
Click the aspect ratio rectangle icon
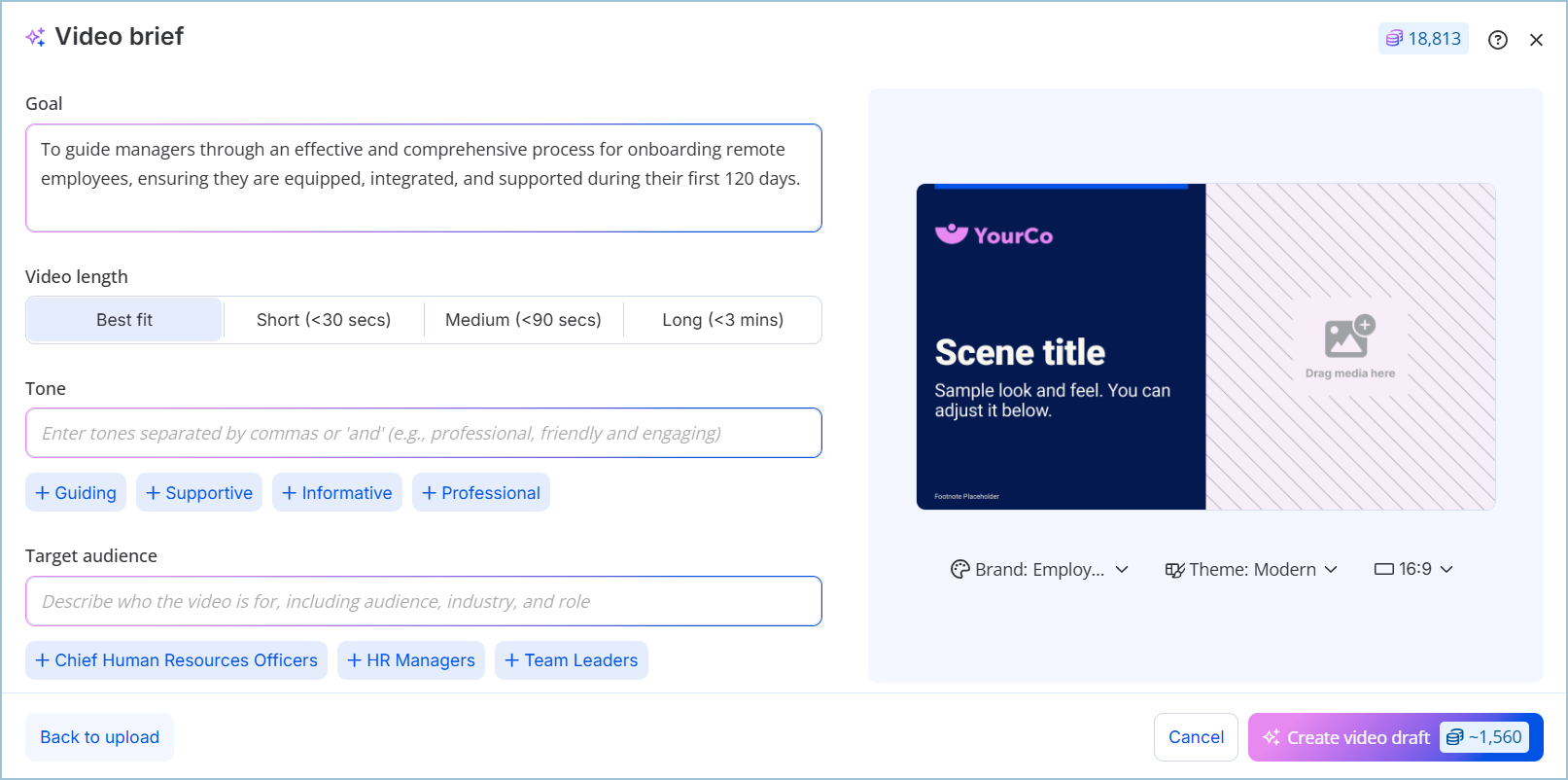pos(1383,569)
